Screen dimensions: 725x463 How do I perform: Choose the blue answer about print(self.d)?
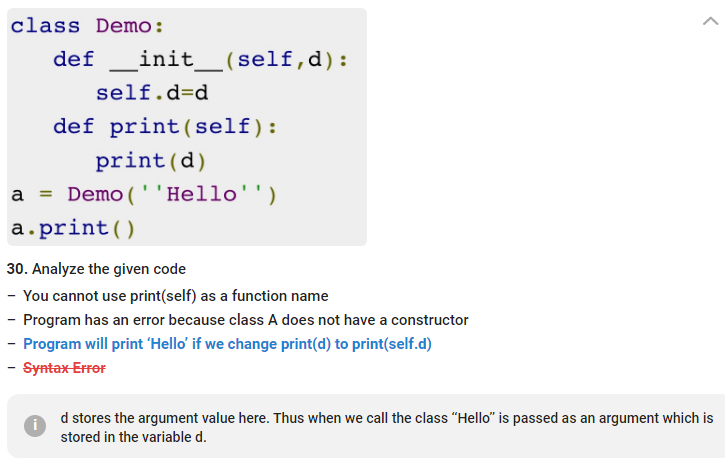227,344
